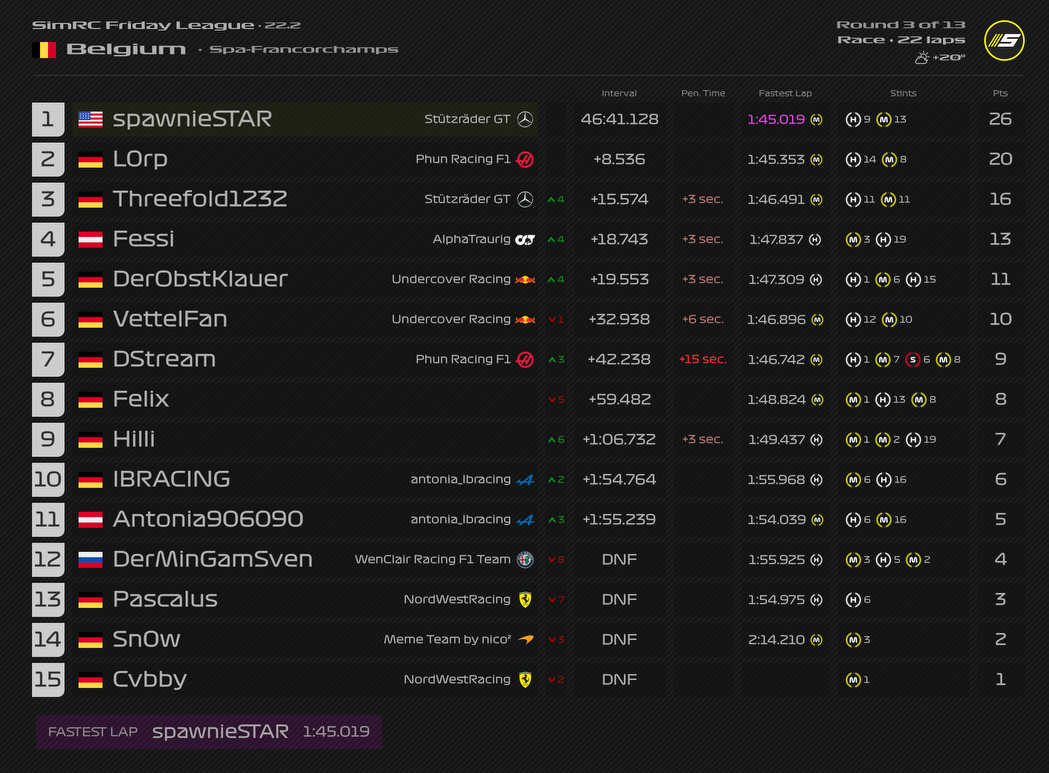Click the Mercedes logo in spawnieSTAR's row
The width and height of the screenshot is (1049, 773).
[525, 119]
